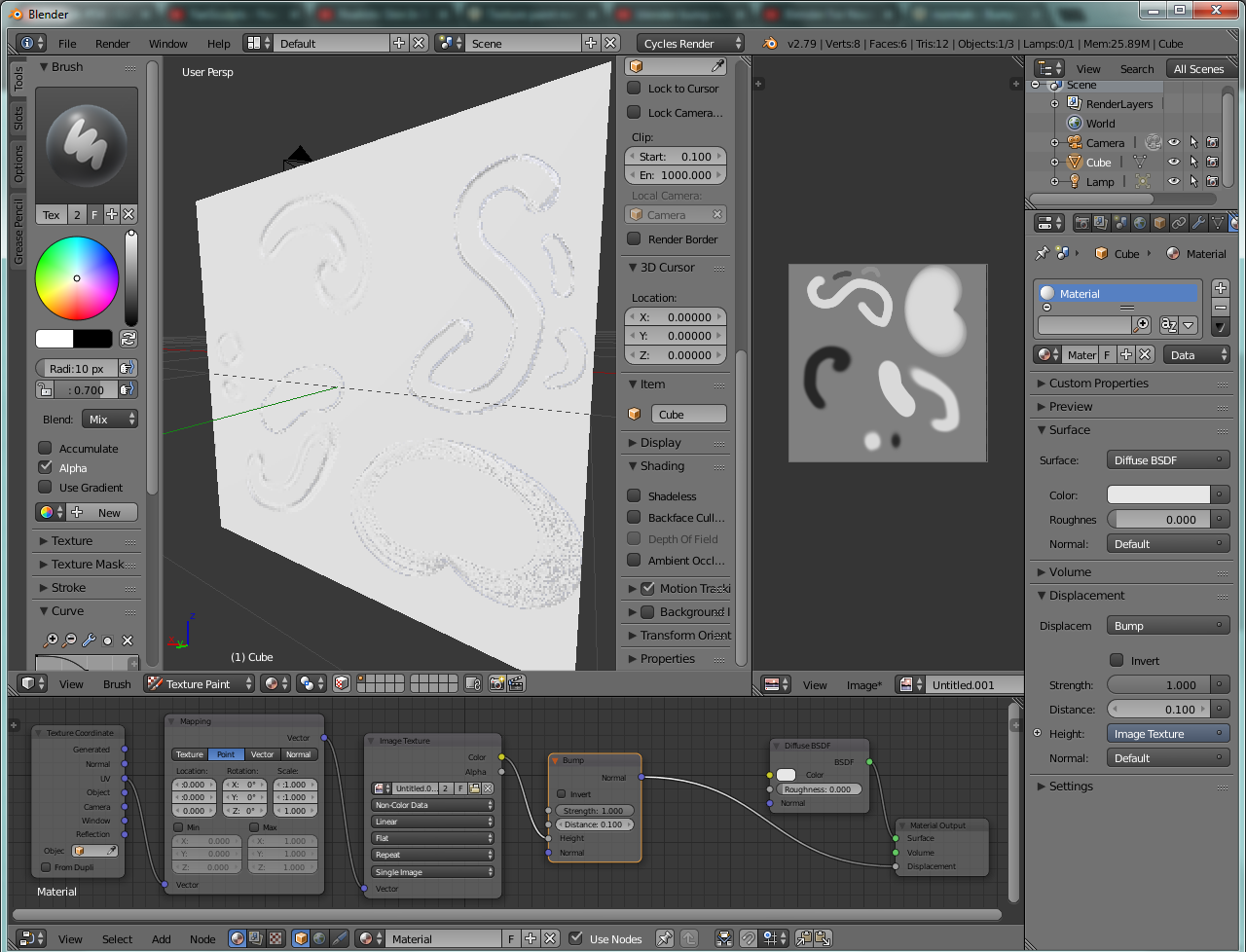The image size is (1246, 952).
Task: Click the Cube restrict-render camera icon
Action: click(1213, 163)
